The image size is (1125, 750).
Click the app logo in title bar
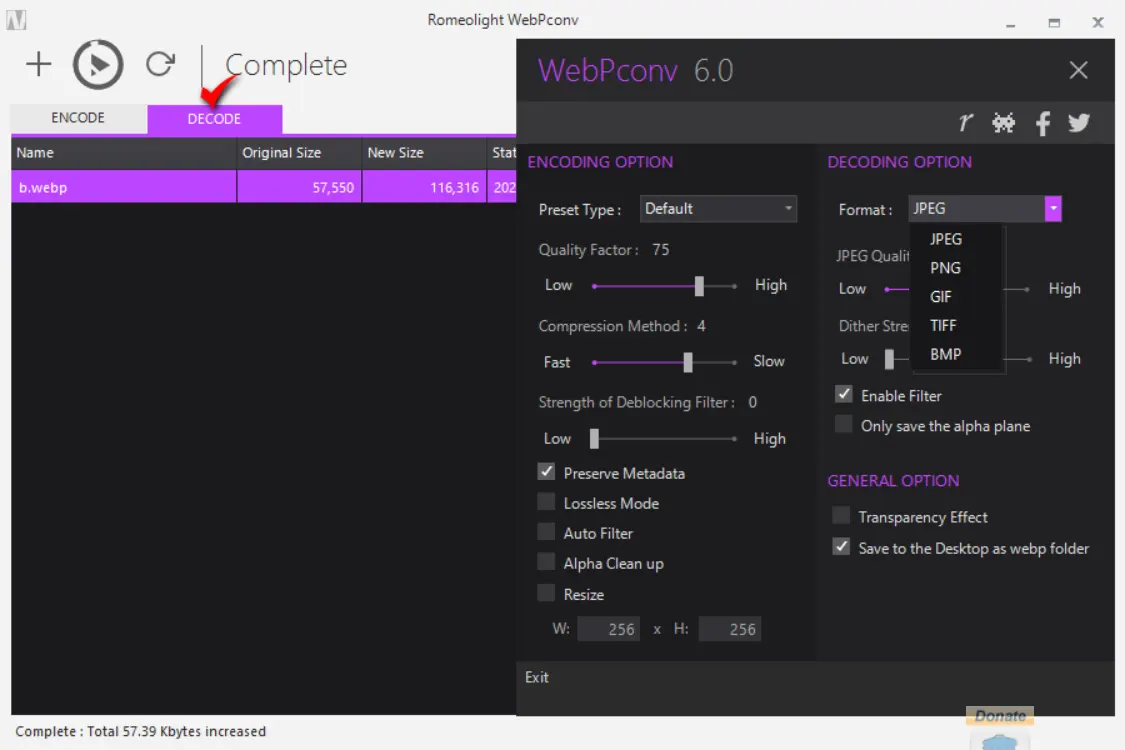(x=16, y=20)
